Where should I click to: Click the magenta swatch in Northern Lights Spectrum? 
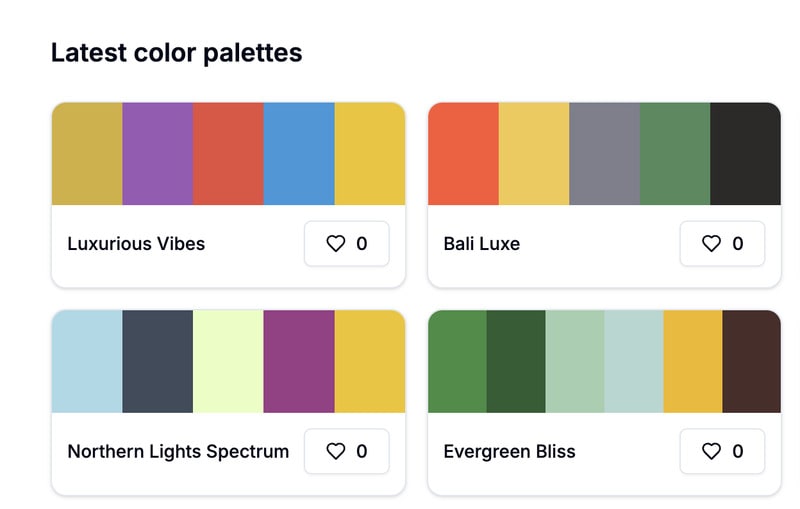pos(299,361)
